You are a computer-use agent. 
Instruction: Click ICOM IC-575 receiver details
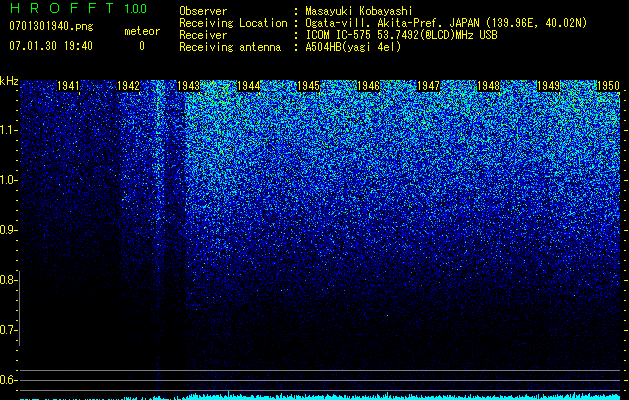tap(402, 35)
